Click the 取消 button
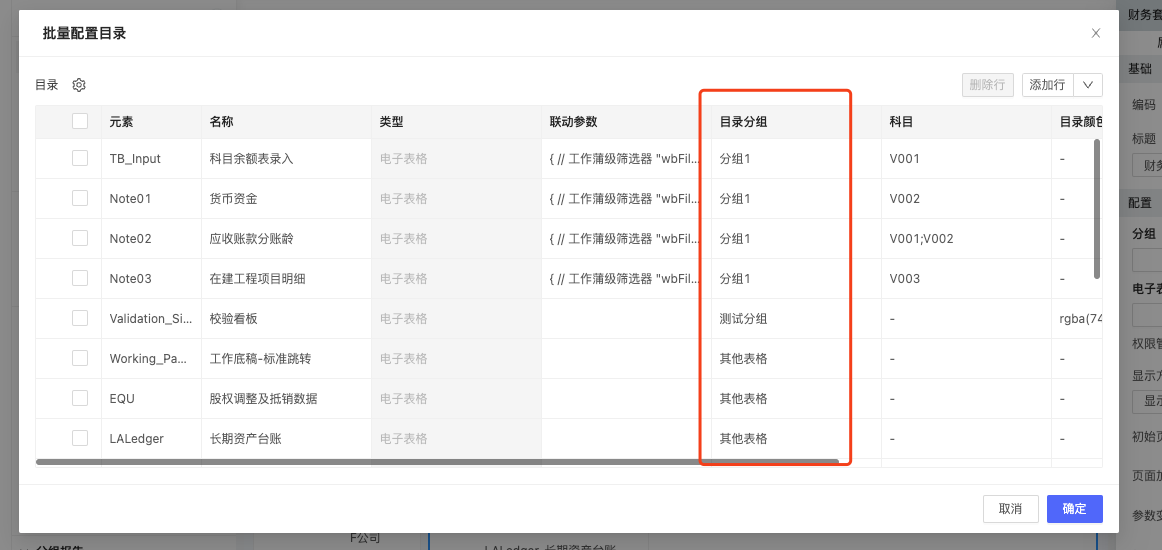The image size is (1162, 550). coord(1010,509)
